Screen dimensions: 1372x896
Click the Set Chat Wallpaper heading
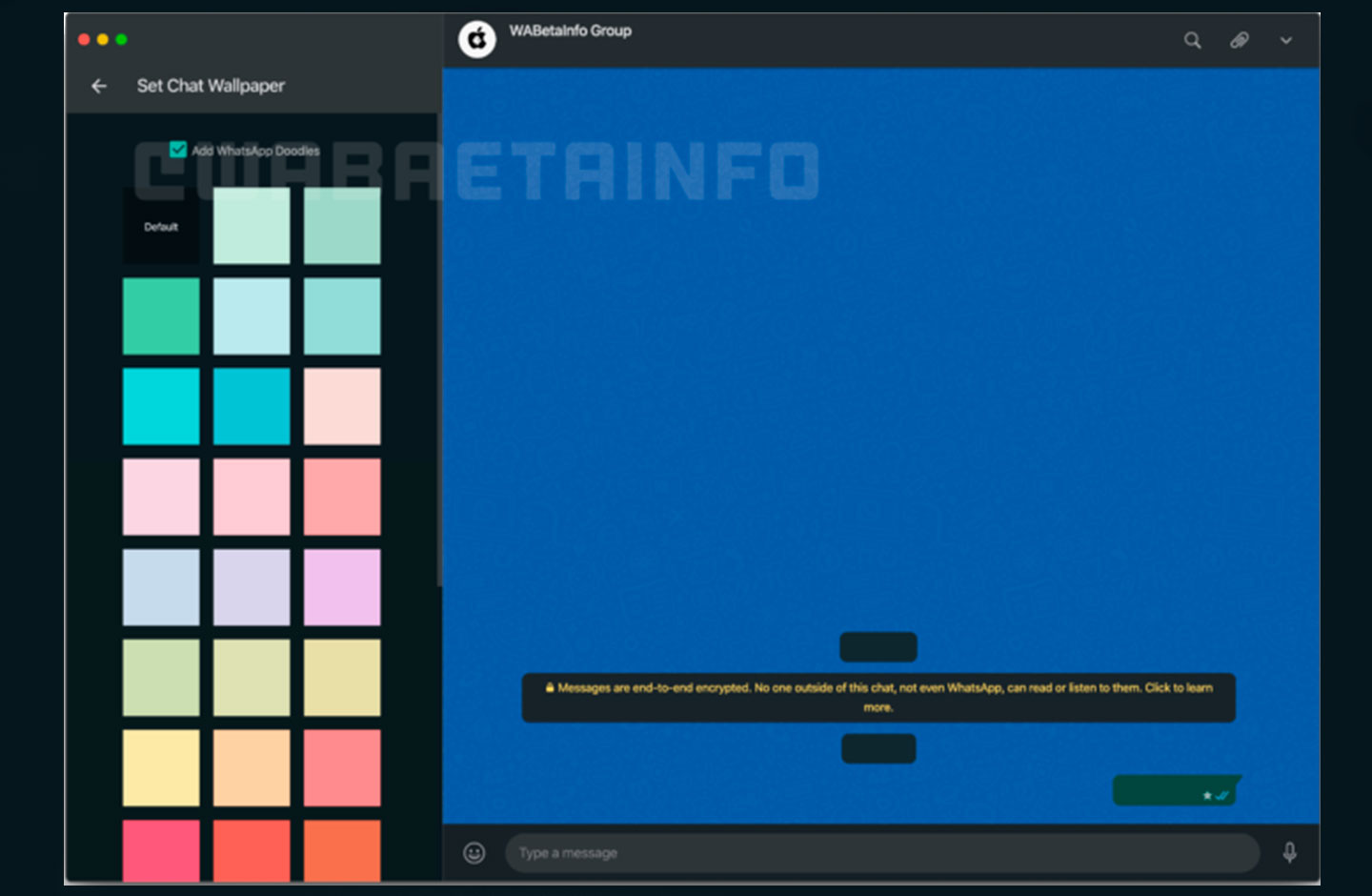click(211, 86)
